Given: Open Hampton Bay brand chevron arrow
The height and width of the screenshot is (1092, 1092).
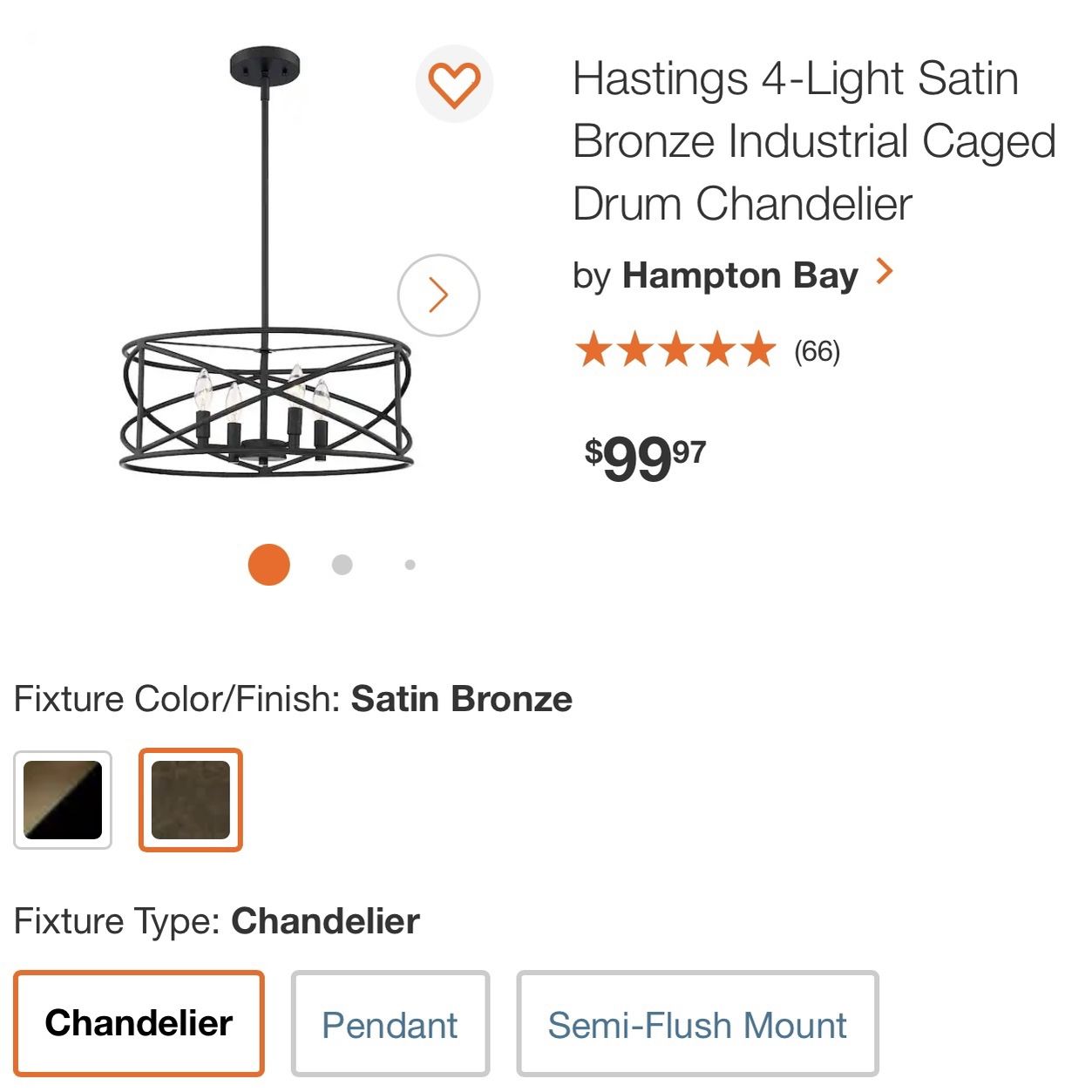Looking at the screenshot, I should 884,272.
